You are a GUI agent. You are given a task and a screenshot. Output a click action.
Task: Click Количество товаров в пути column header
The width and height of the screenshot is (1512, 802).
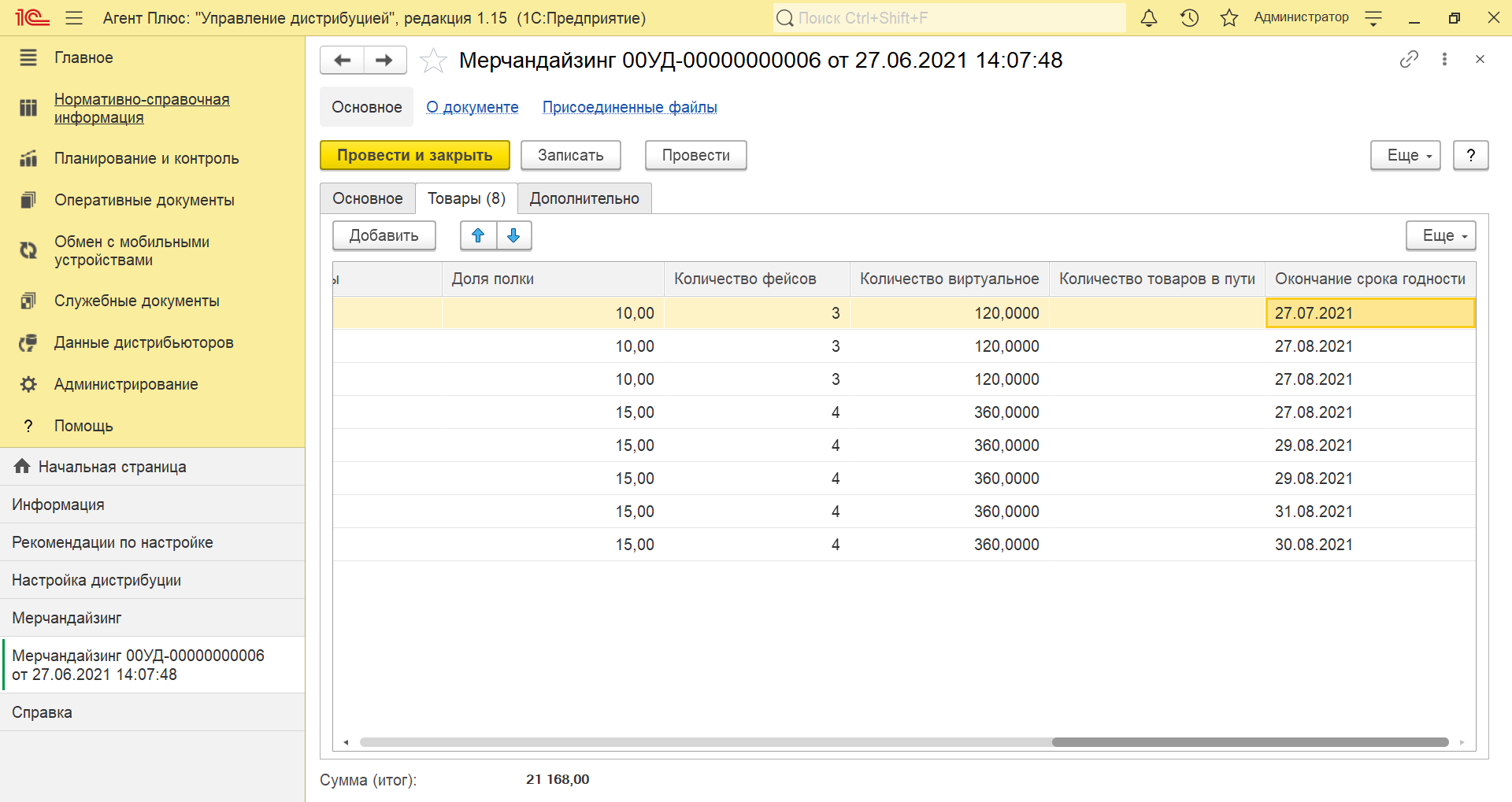[x=1157, y=279]
